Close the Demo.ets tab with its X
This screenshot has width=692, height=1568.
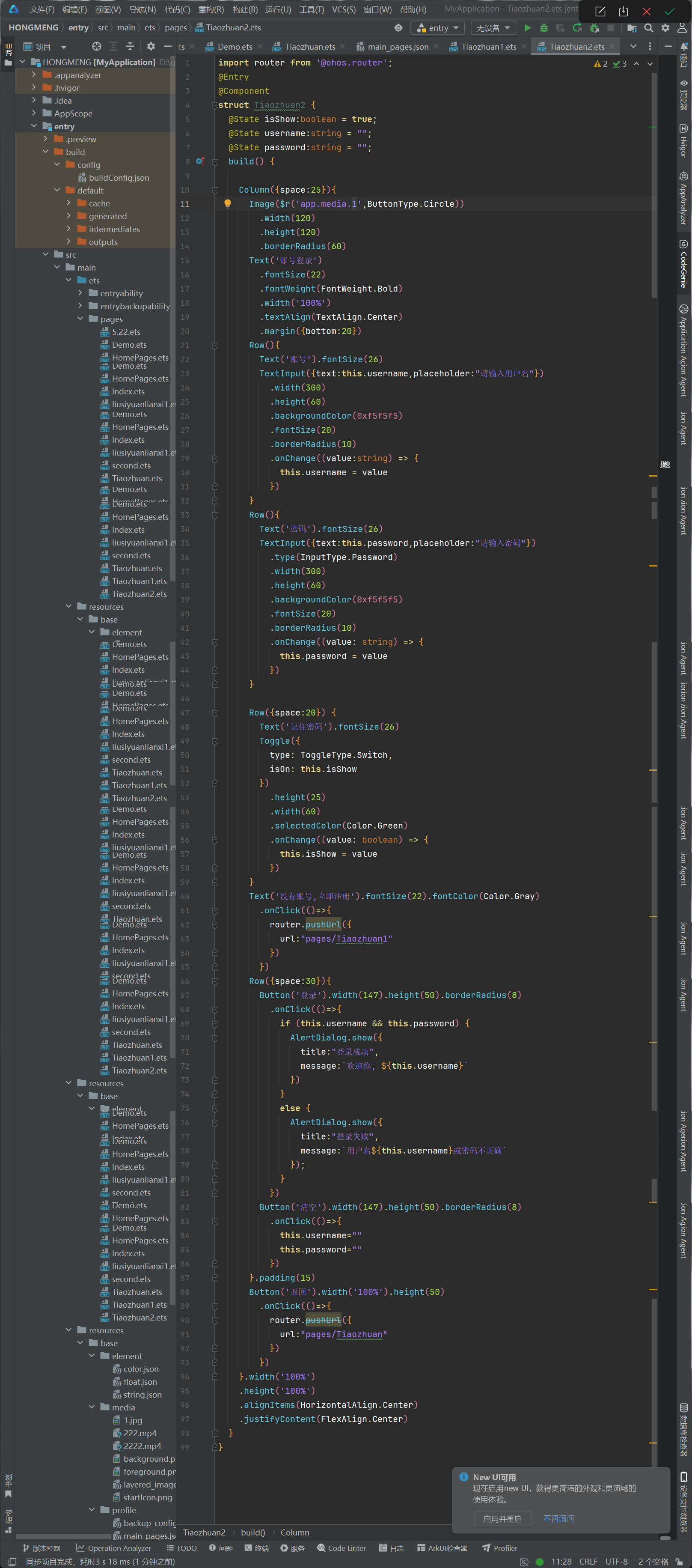[x=260, y=46]
